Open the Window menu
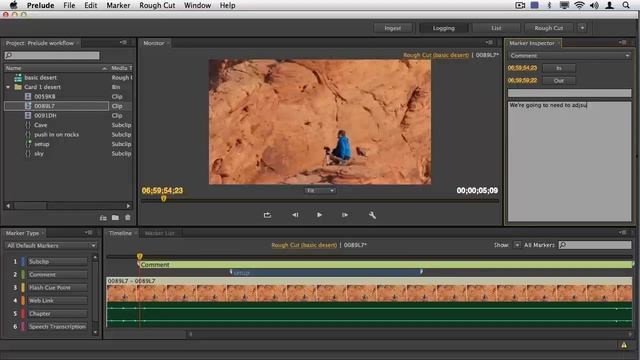Image resolution: width=640 pixels, height=360 pixels. (x=197, y=5)
